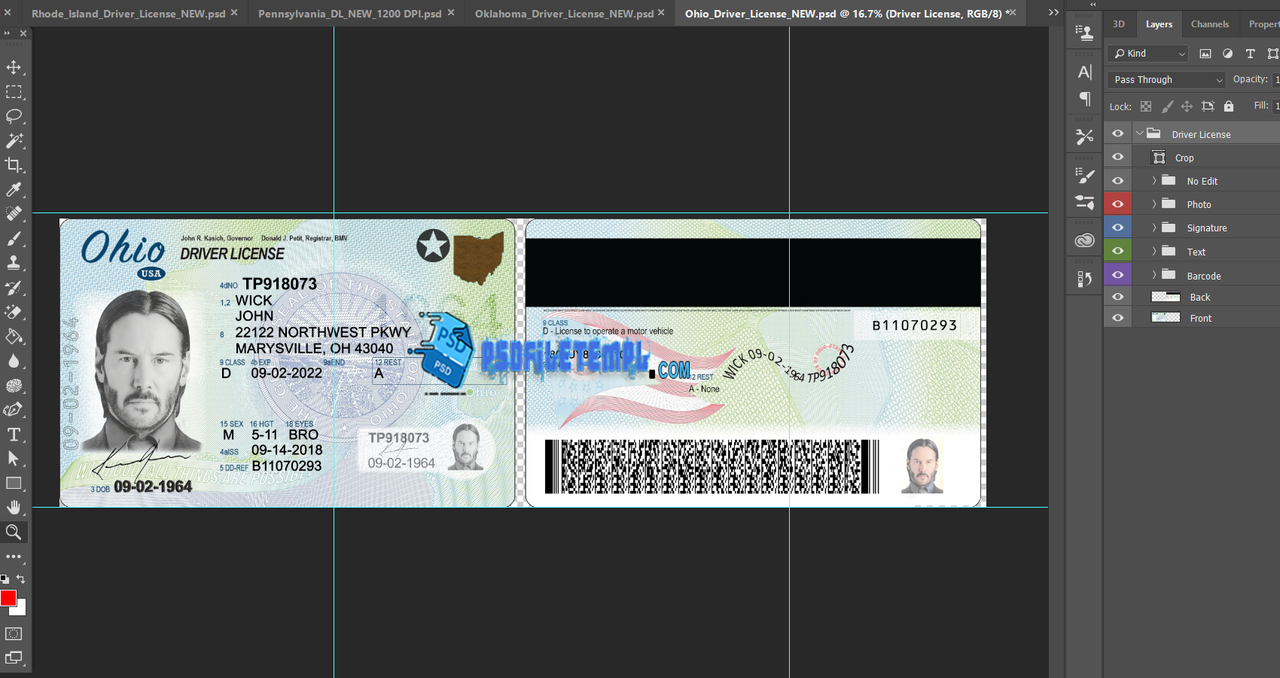Swap foreground and background colors

click(21, 579)
